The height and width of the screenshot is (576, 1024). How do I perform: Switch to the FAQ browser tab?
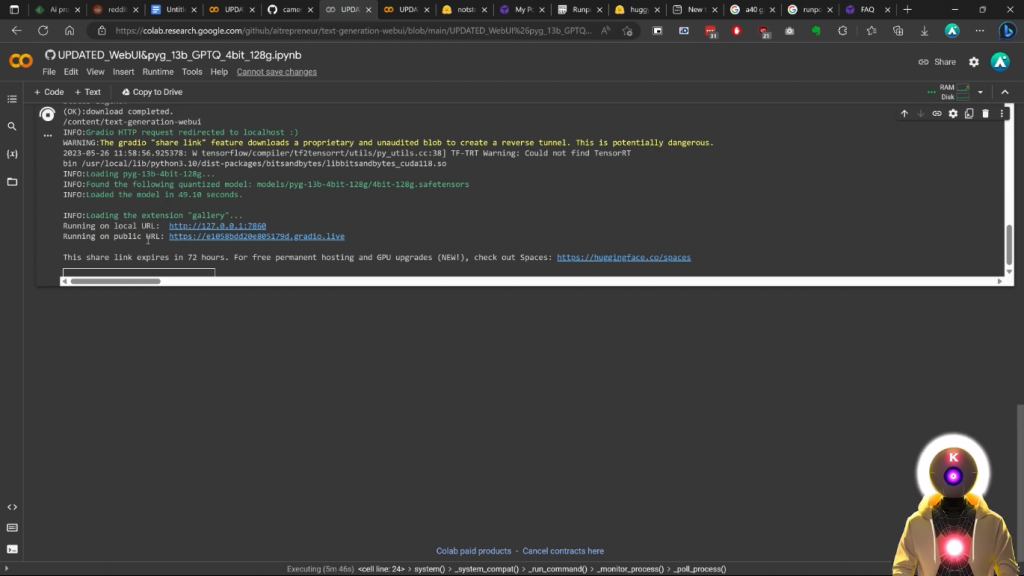[867, 10]
